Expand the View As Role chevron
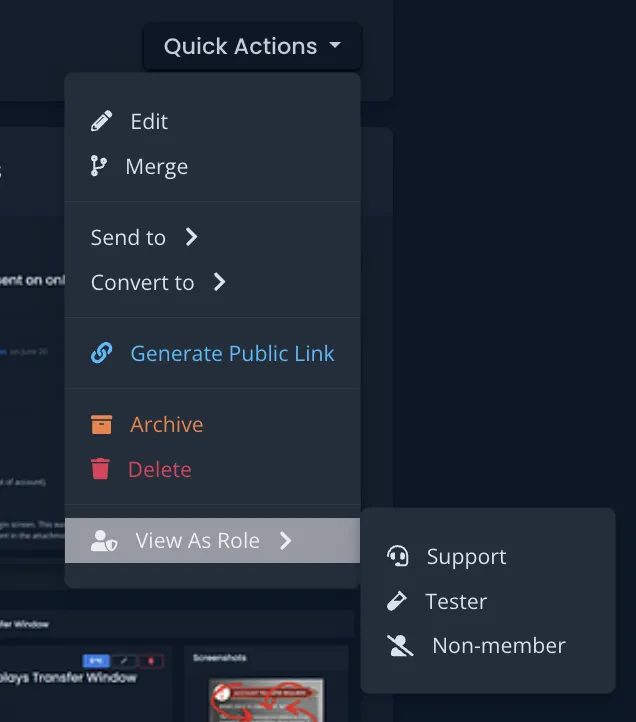The height and width of the screenshot is (722, 636). coord(285,541)
